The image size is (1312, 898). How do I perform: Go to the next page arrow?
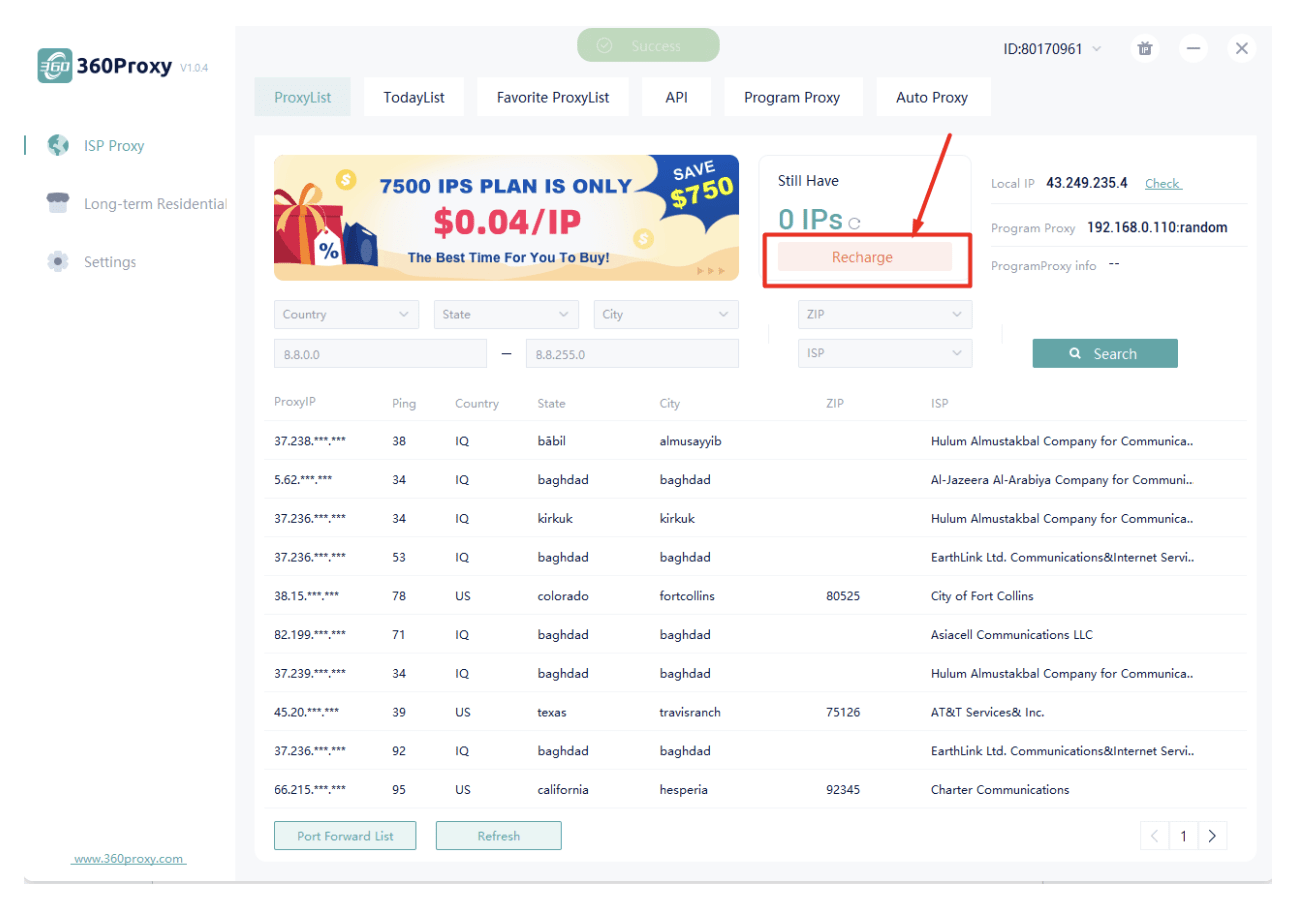pyautogui.click(x=1212, y=836)
